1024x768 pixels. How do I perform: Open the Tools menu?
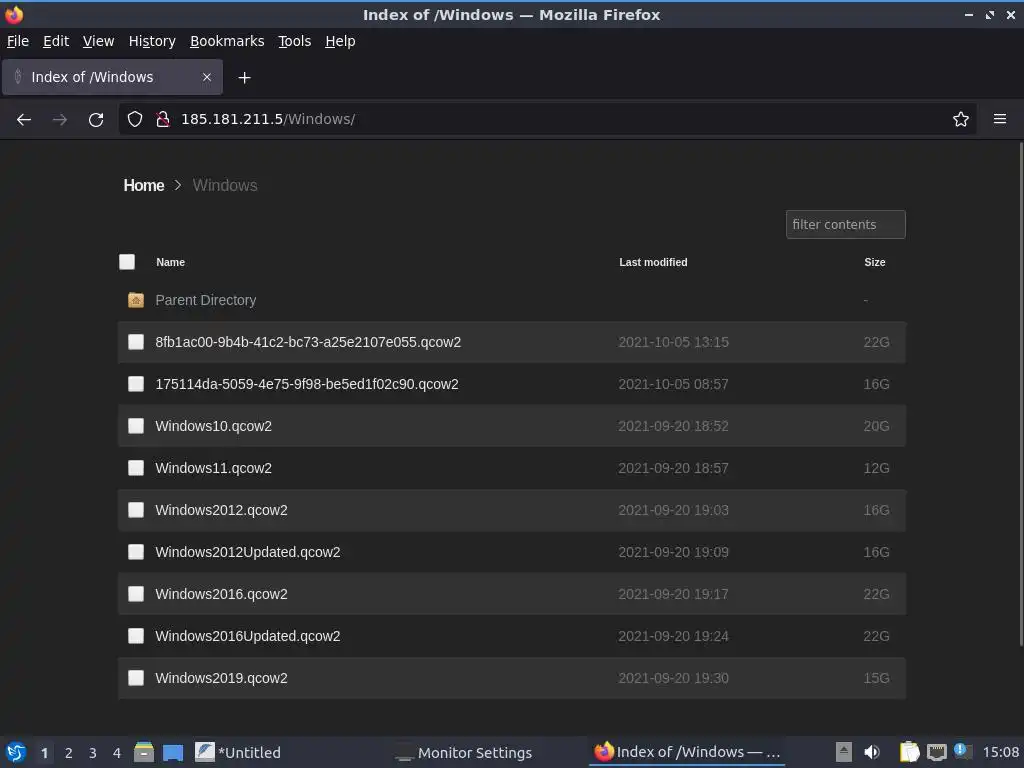(295, 41)
